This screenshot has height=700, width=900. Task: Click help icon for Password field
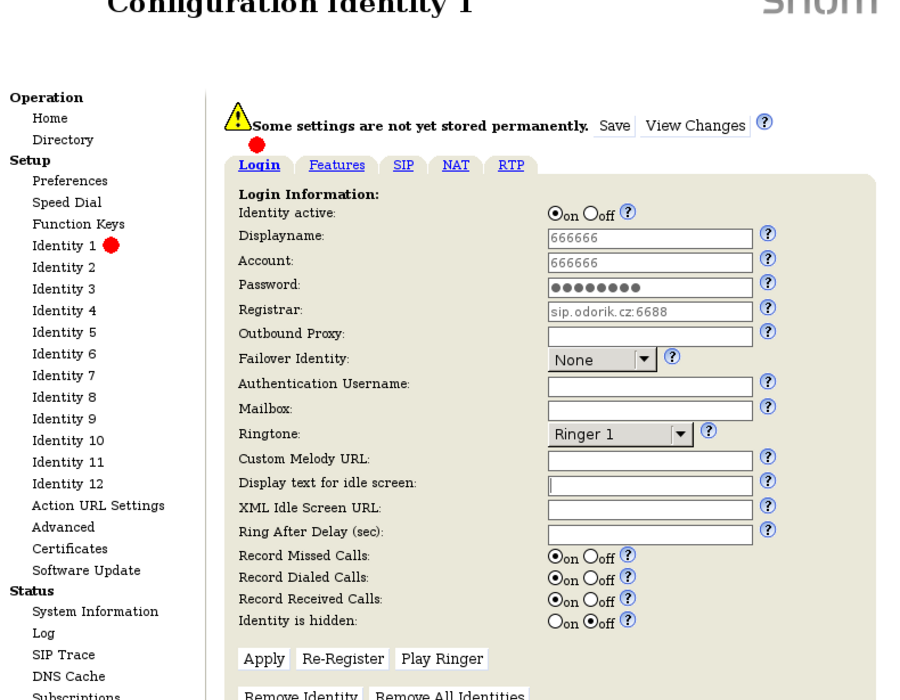point(768,283)
